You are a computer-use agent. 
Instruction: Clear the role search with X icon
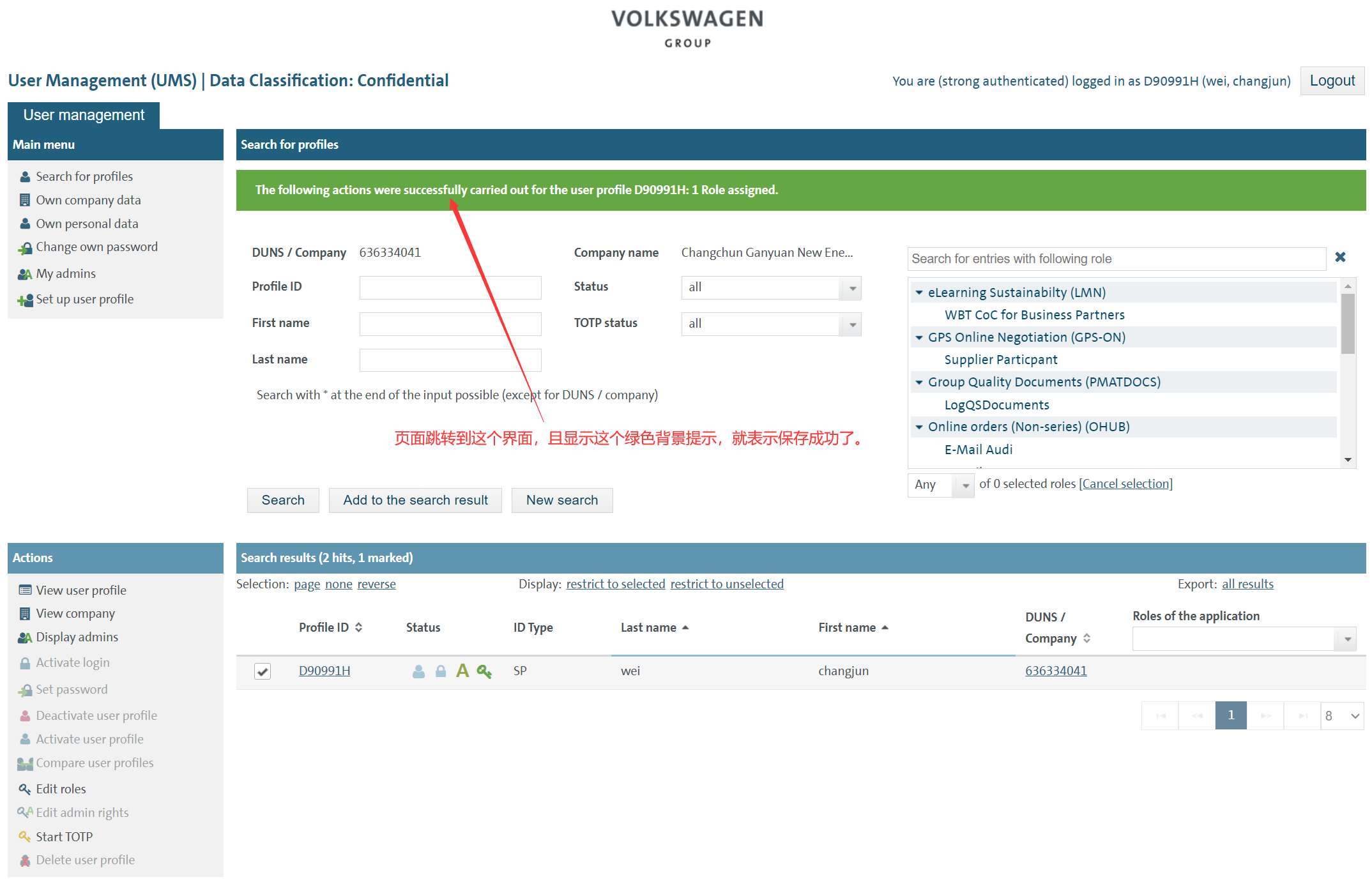pyautogui.click(x=1341, y=257)
